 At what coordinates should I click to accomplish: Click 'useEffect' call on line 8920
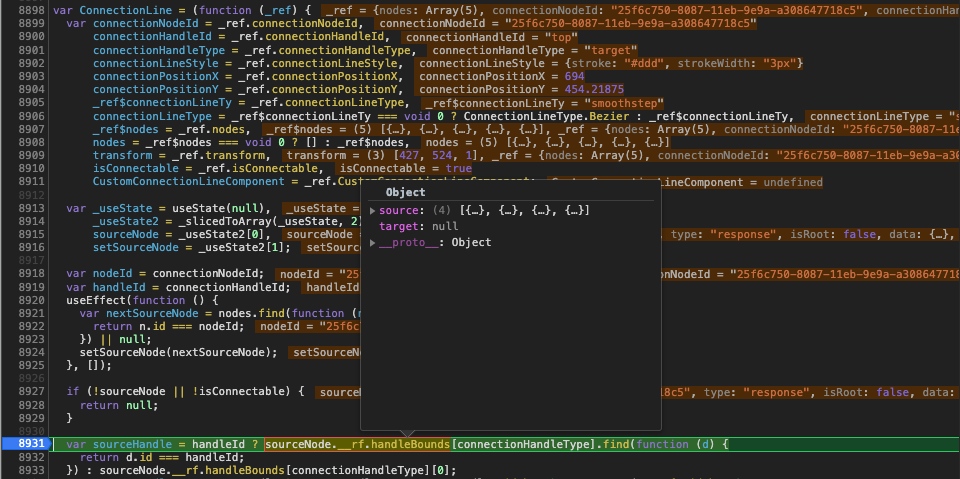coord(96,300)
